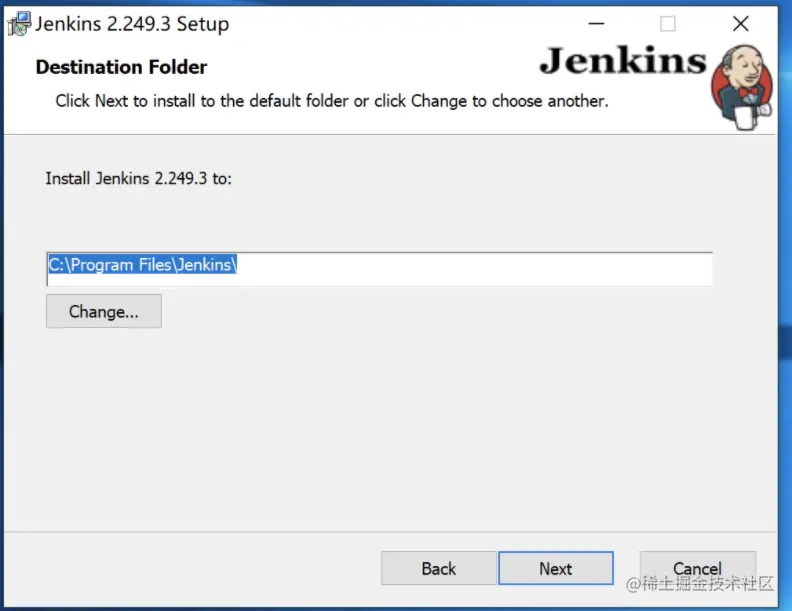The width and height of the screenshot is (792, 611).
Task: Click the Jenkins butler logo image
Action: [x=742, y=87]
